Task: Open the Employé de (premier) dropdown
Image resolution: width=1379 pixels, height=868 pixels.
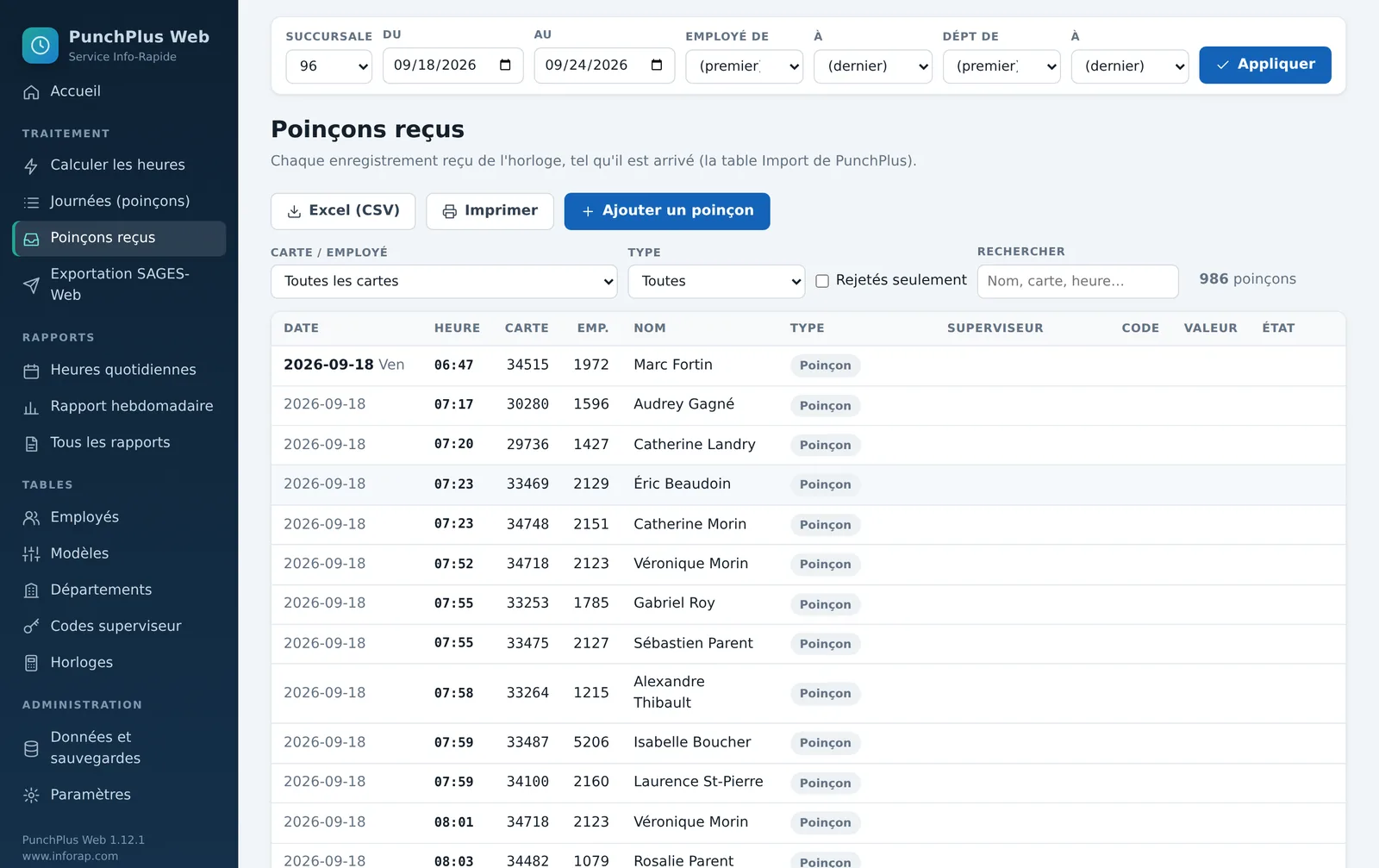Action: 744,66
